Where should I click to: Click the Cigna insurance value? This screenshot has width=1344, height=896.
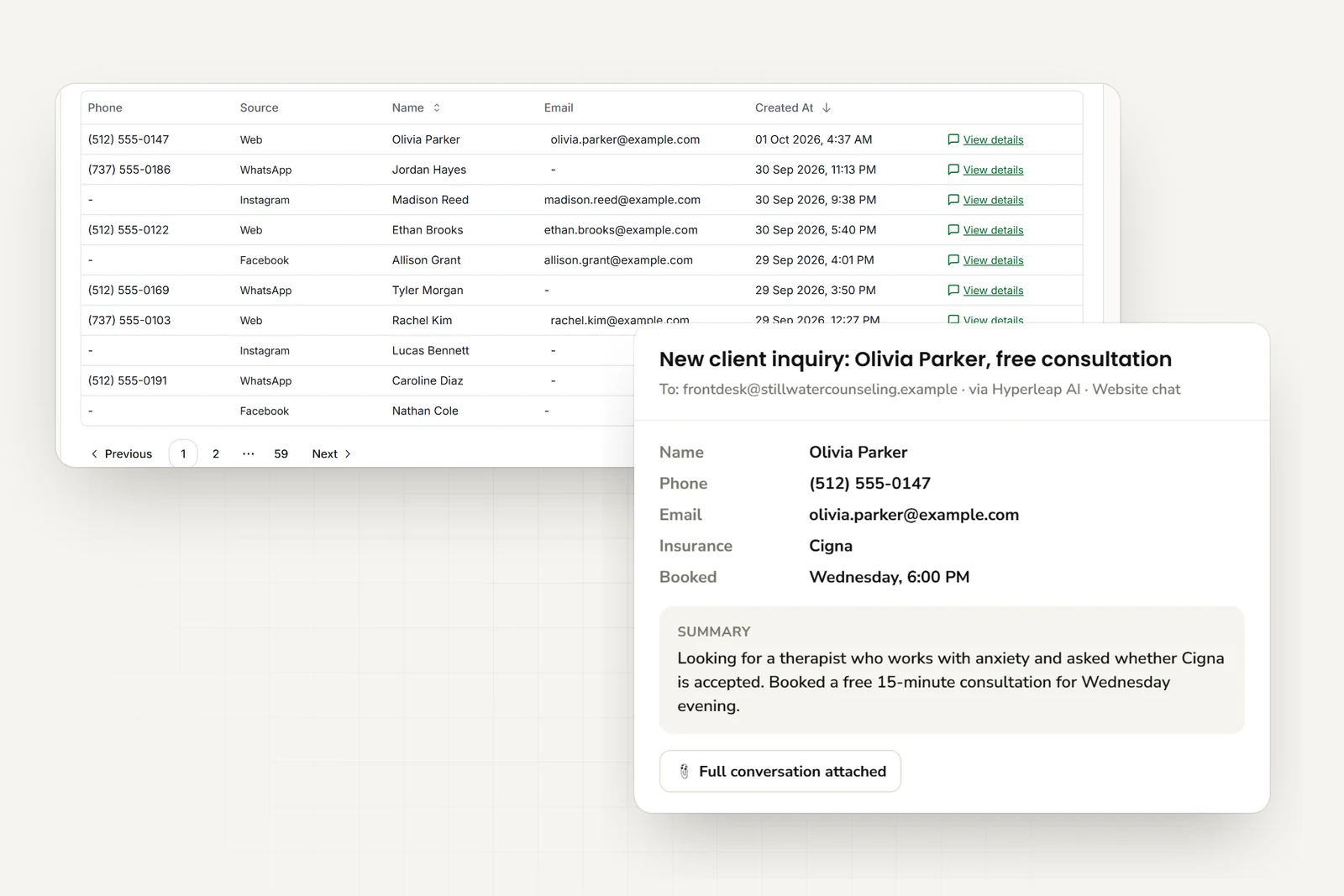pos(831,546)
